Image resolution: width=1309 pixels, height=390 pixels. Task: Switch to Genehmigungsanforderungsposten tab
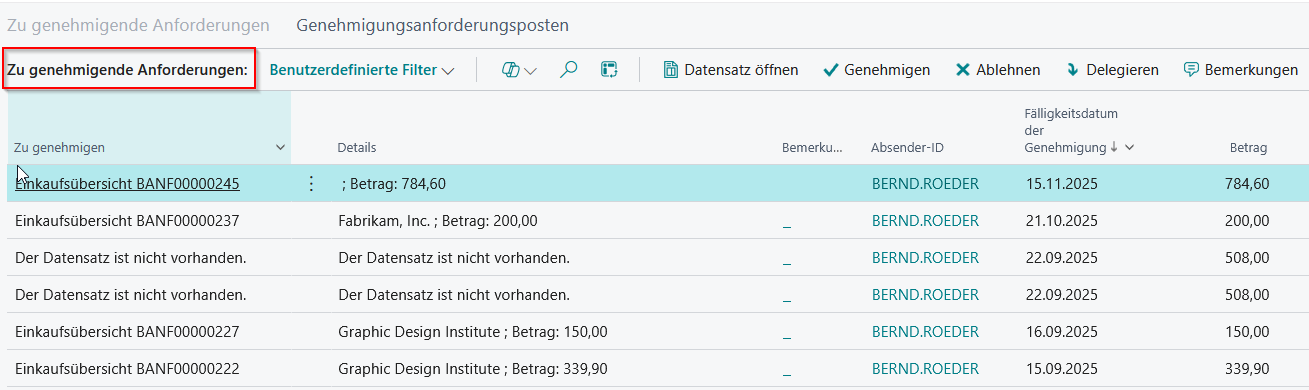(433, 24)
